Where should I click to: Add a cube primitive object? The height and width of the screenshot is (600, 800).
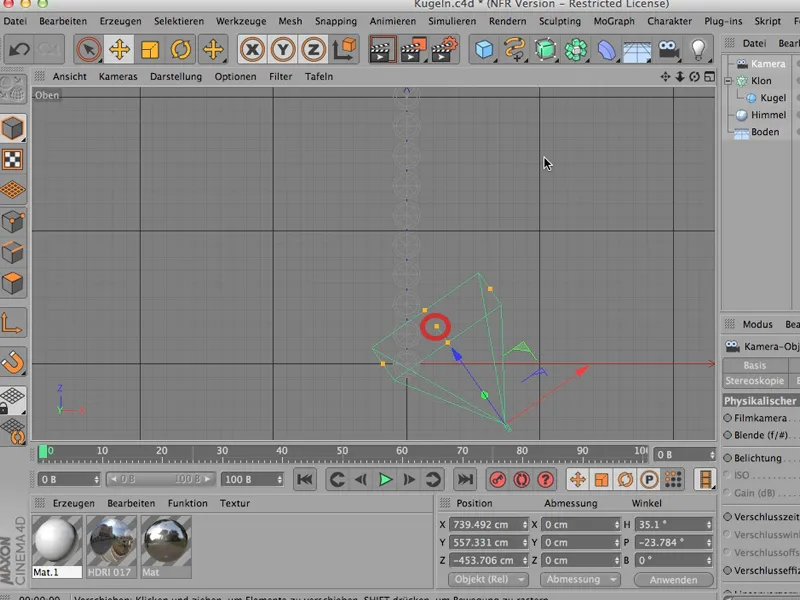484,49
